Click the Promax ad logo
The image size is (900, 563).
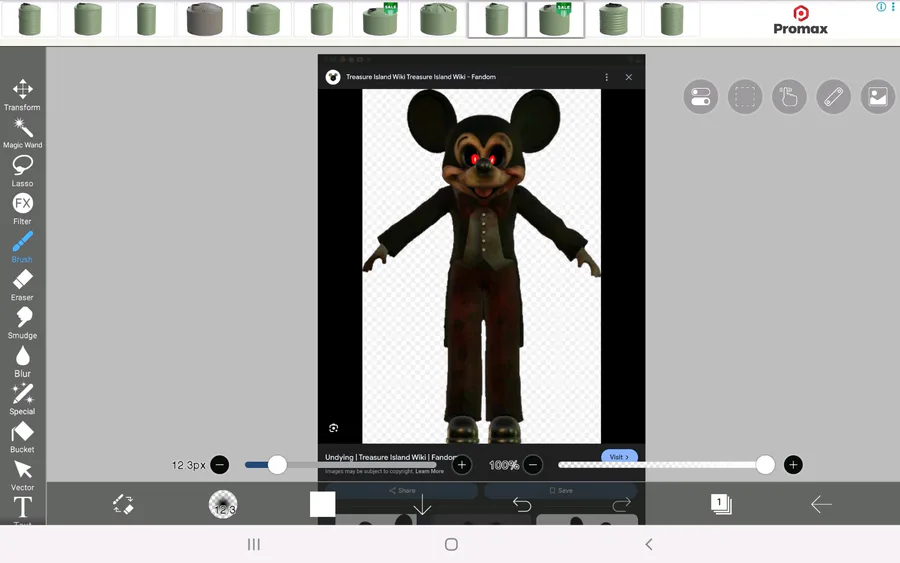tap(800, 21)
